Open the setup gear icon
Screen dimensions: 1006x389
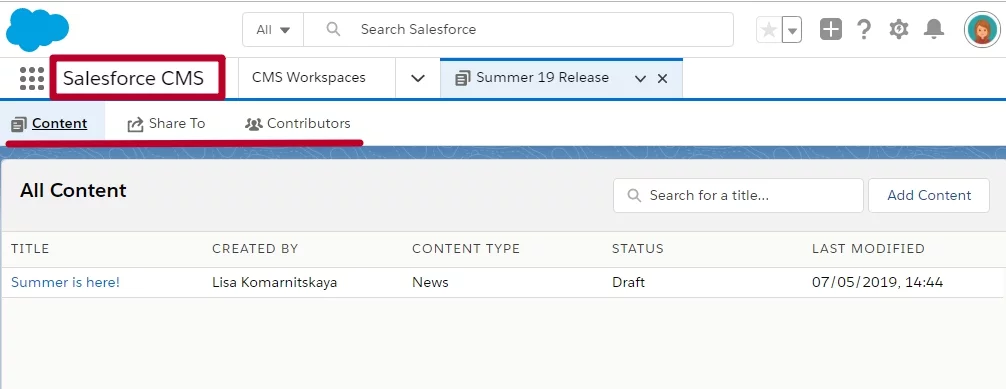899,29
